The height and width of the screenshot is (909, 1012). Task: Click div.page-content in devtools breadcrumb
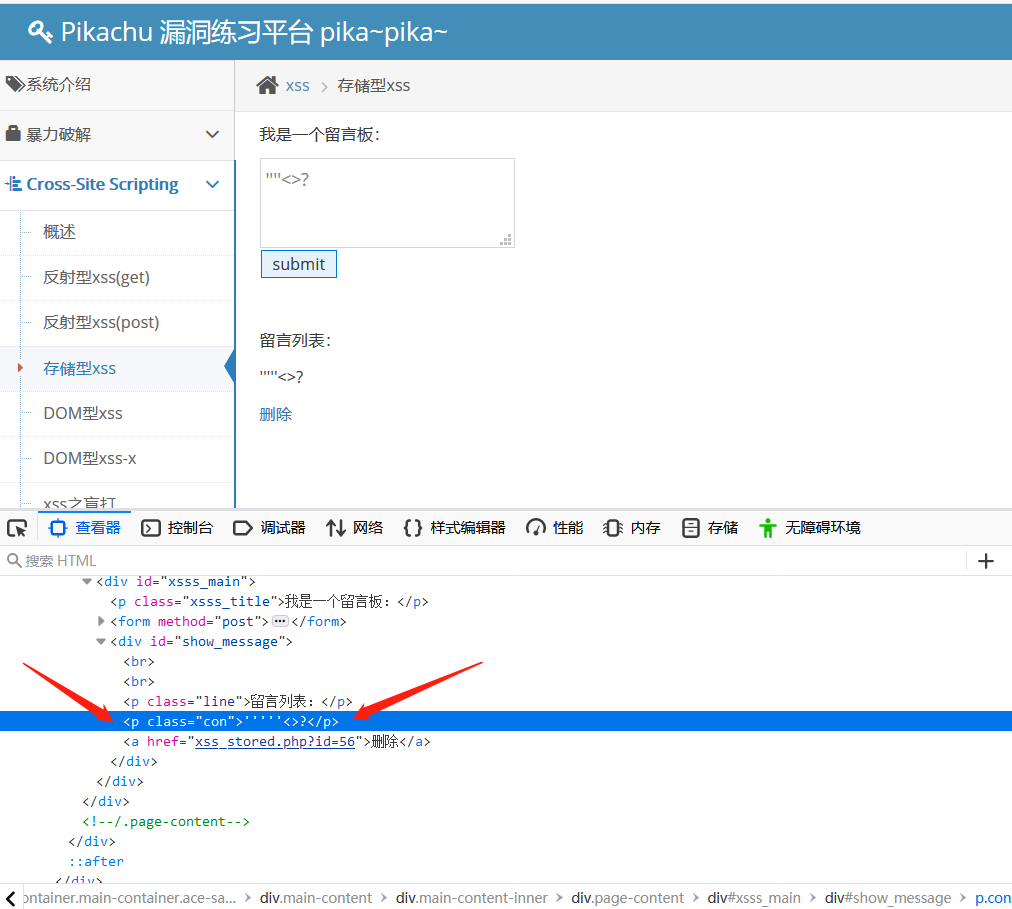[627, 898]
